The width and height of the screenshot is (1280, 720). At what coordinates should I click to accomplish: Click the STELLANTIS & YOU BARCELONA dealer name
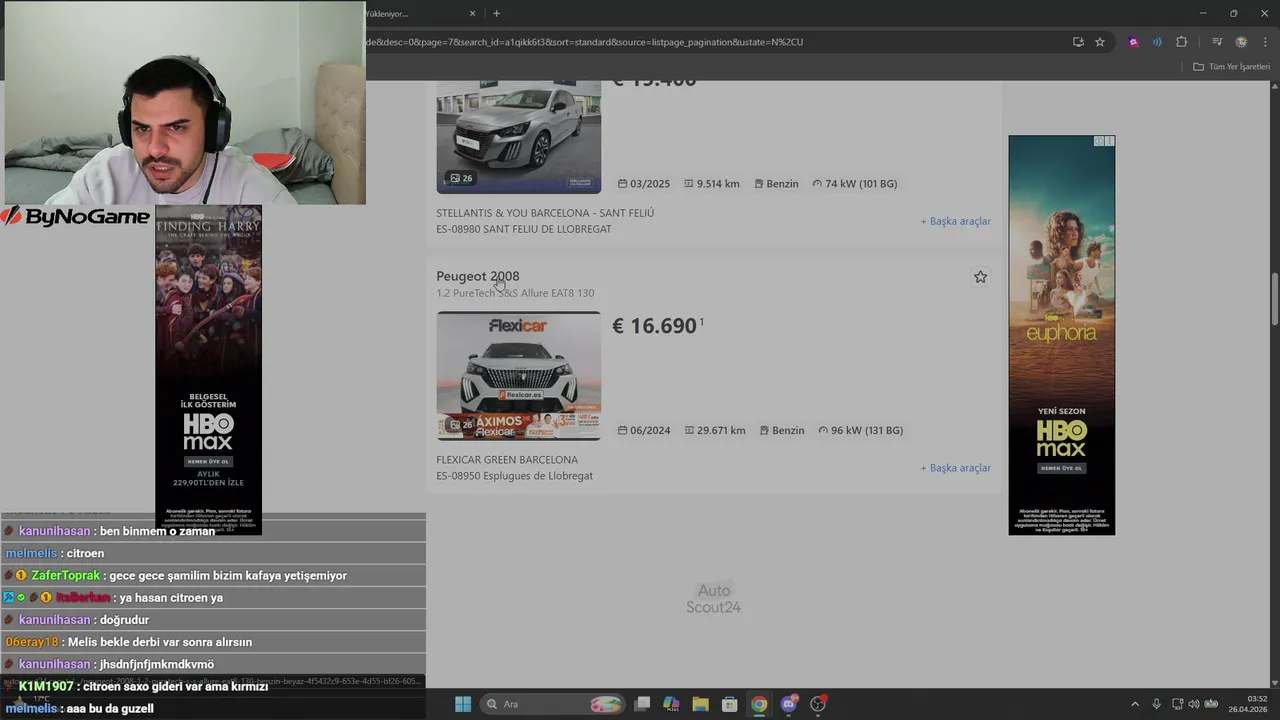pyautogui.click(x=545, y=213)
